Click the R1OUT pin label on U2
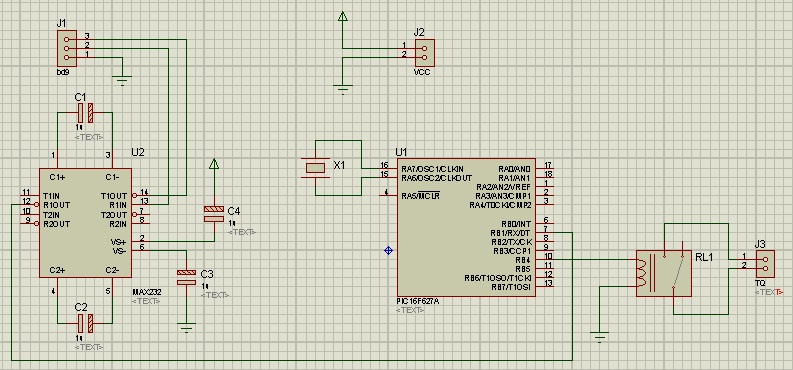Image resolution: width=793 pixels, height=370 pixels. pos(57,205)
